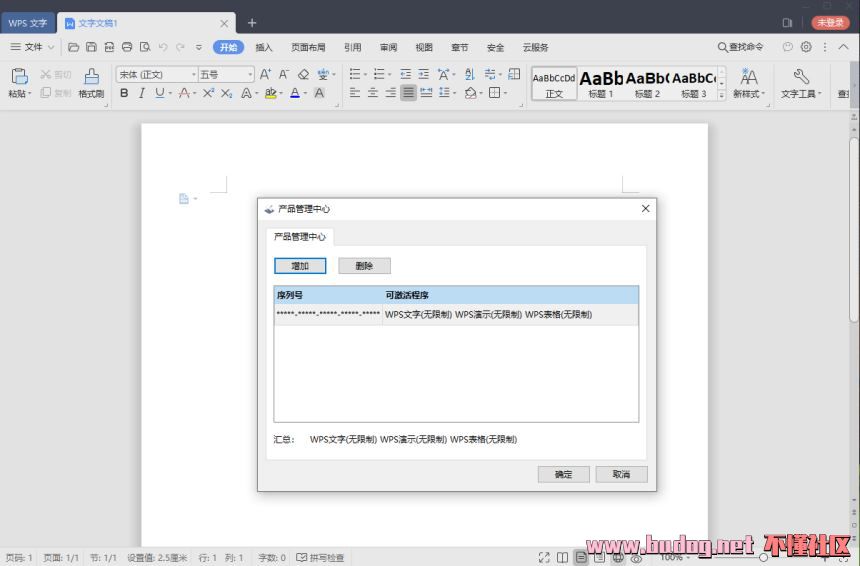The image size is (860, 566).
Task: Click the superscript X² icon
Action: pos(208,93)
